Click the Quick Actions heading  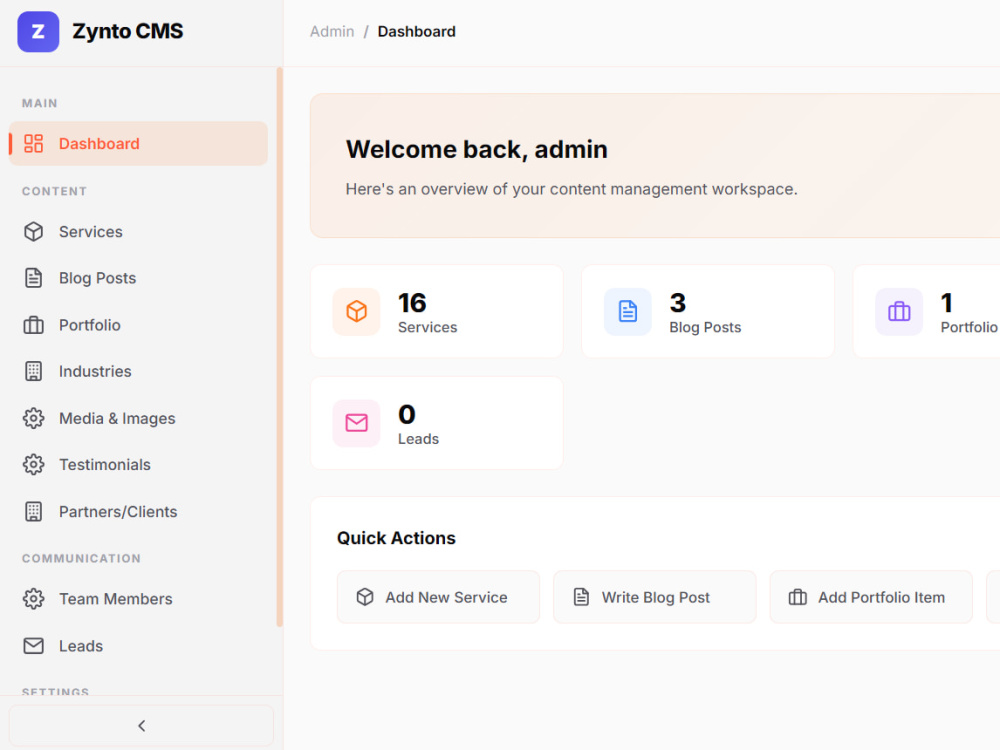396,538
